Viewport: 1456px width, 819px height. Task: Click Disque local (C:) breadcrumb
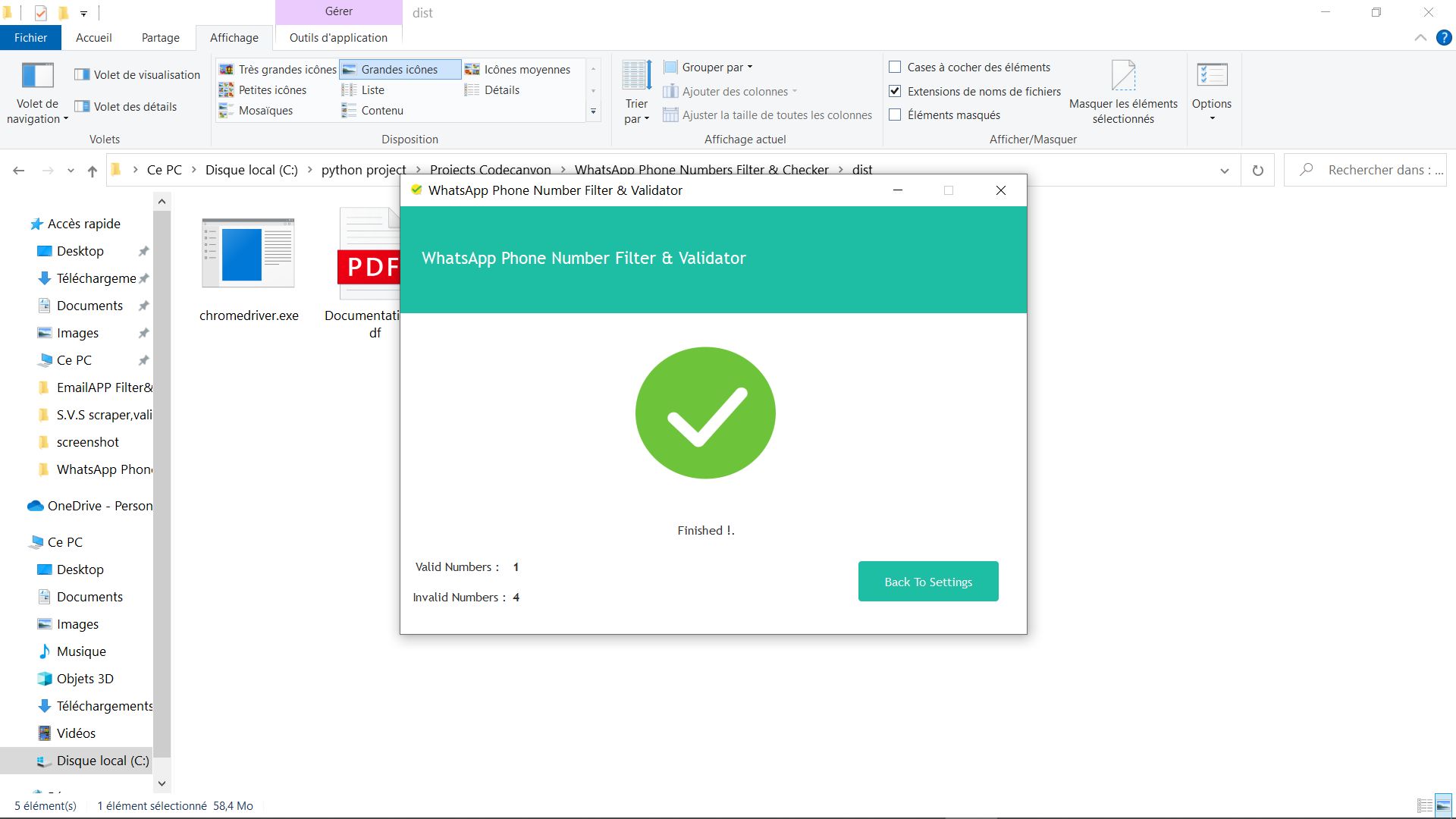(x=252, y=170)
